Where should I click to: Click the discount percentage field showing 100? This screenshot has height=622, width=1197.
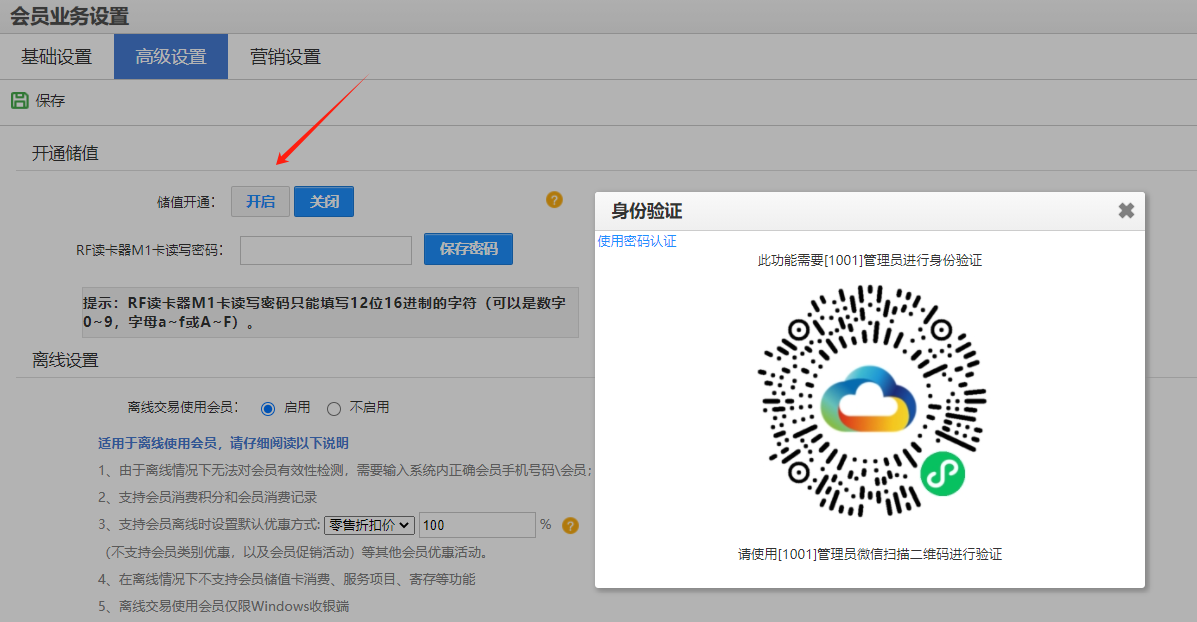477,525
